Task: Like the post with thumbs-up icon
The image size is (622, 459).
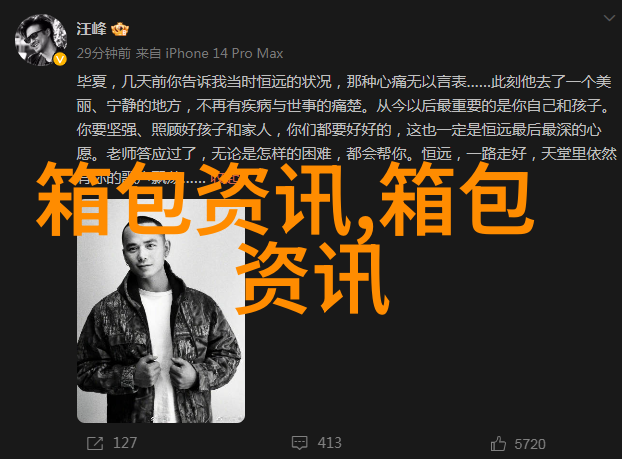Action: click(498, 444)
